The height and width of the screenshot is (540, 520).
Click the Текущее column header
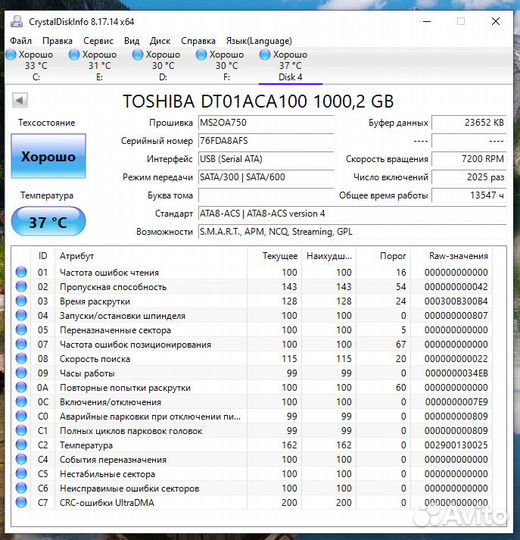click(274, 256)
